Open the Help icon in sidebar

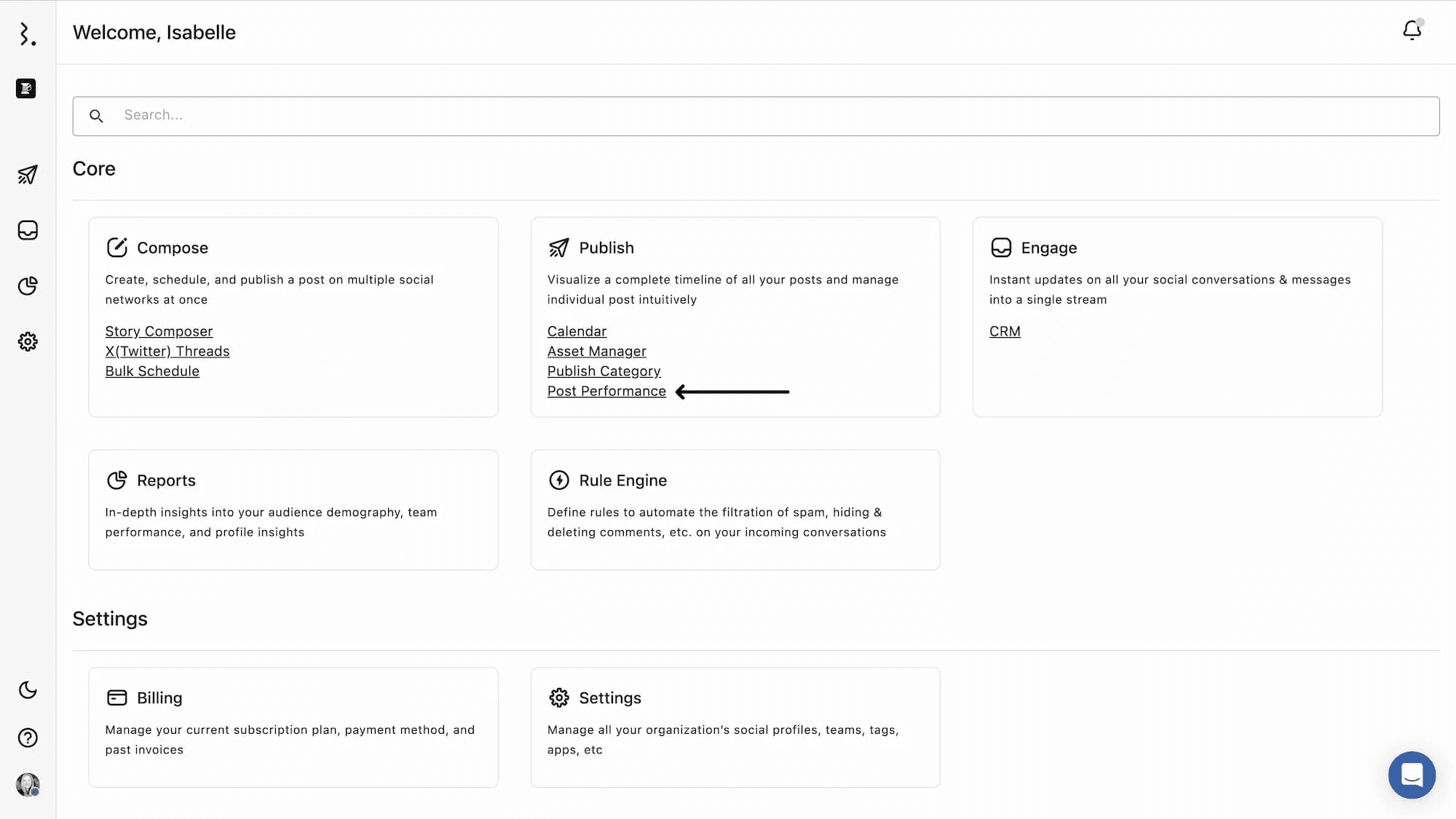[27, 737]
